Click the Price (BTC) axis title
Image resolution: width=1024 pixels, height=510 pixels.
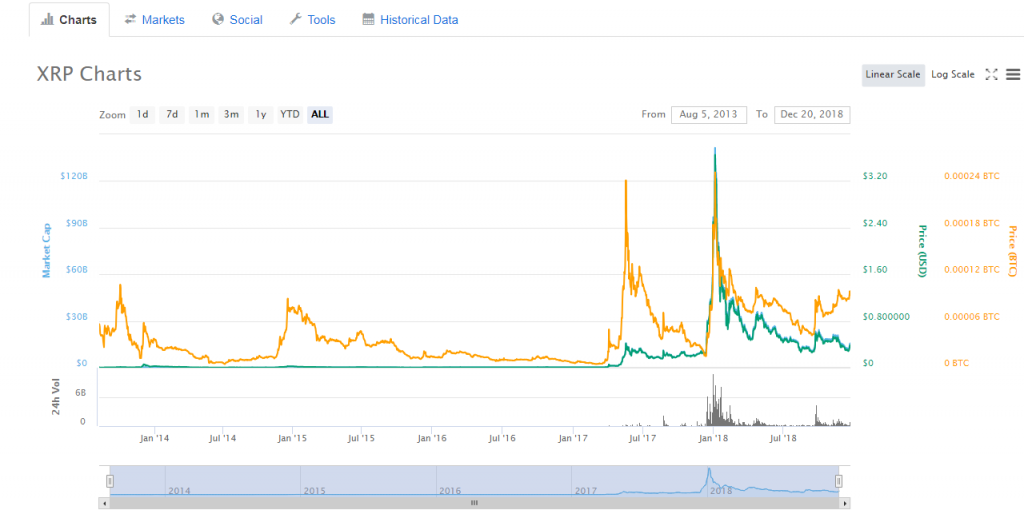(1012, 251)
